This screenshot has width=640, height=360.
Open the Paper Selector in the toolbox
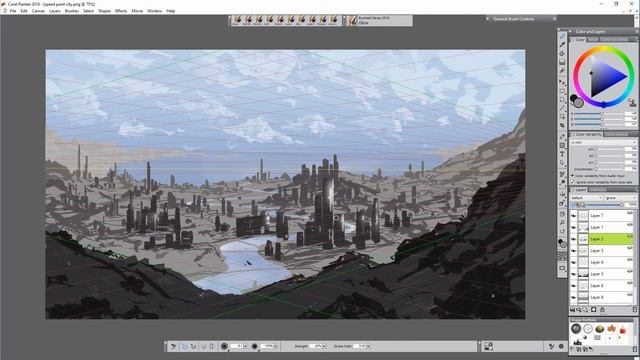pyautogui.click(x=562, y=256)
